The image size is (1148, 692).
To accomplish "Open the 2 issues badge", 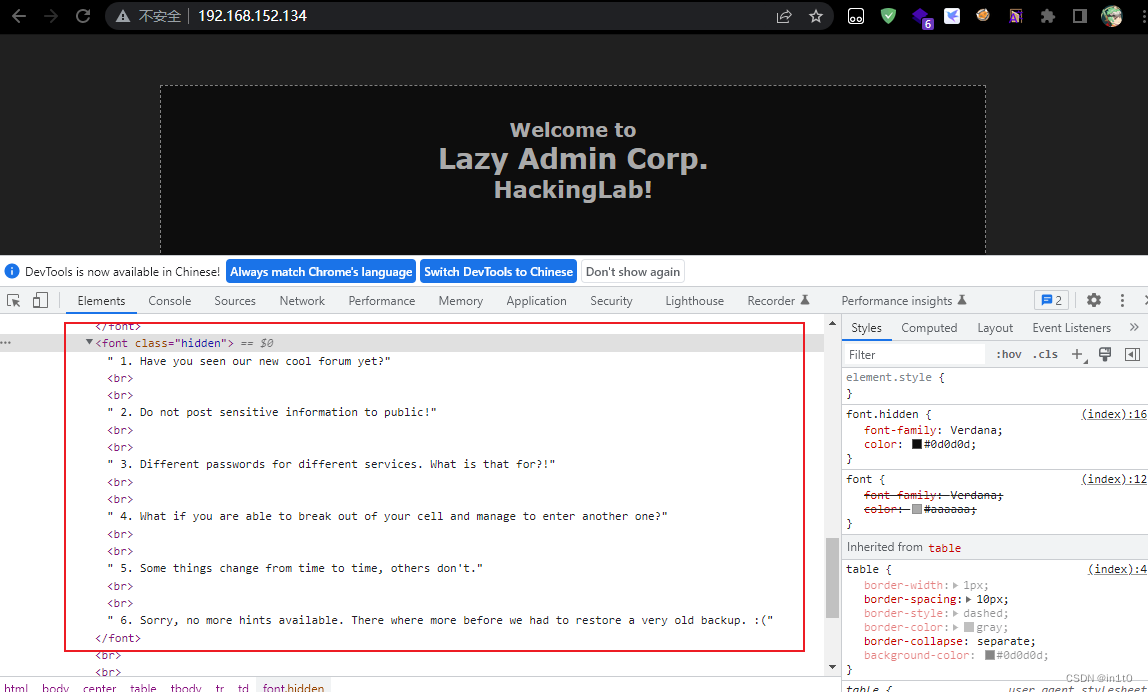I will point(1051,300).
